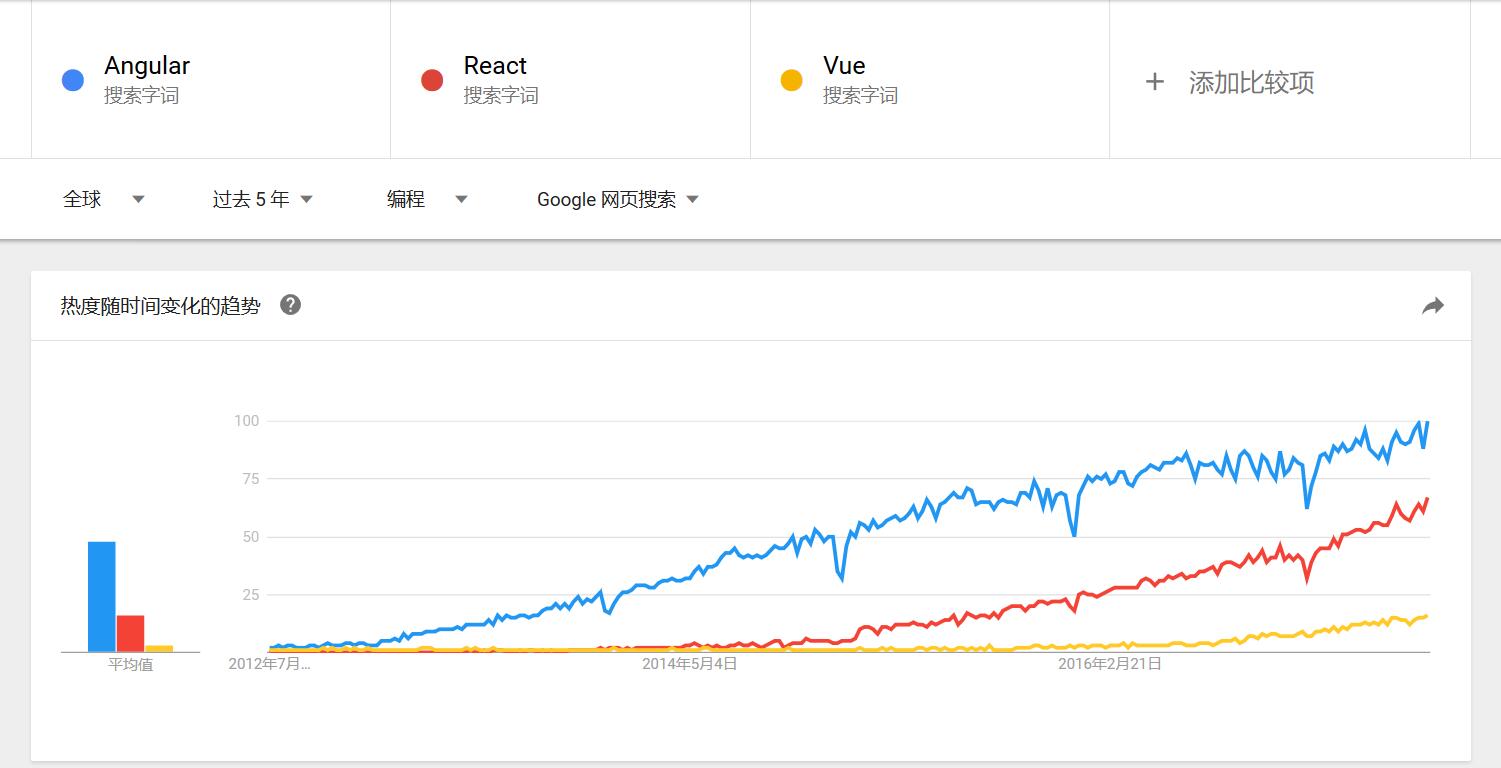Viewport: 1501px width, 768px height.
Task: Click the red React color dot
Action: [432, 80]
